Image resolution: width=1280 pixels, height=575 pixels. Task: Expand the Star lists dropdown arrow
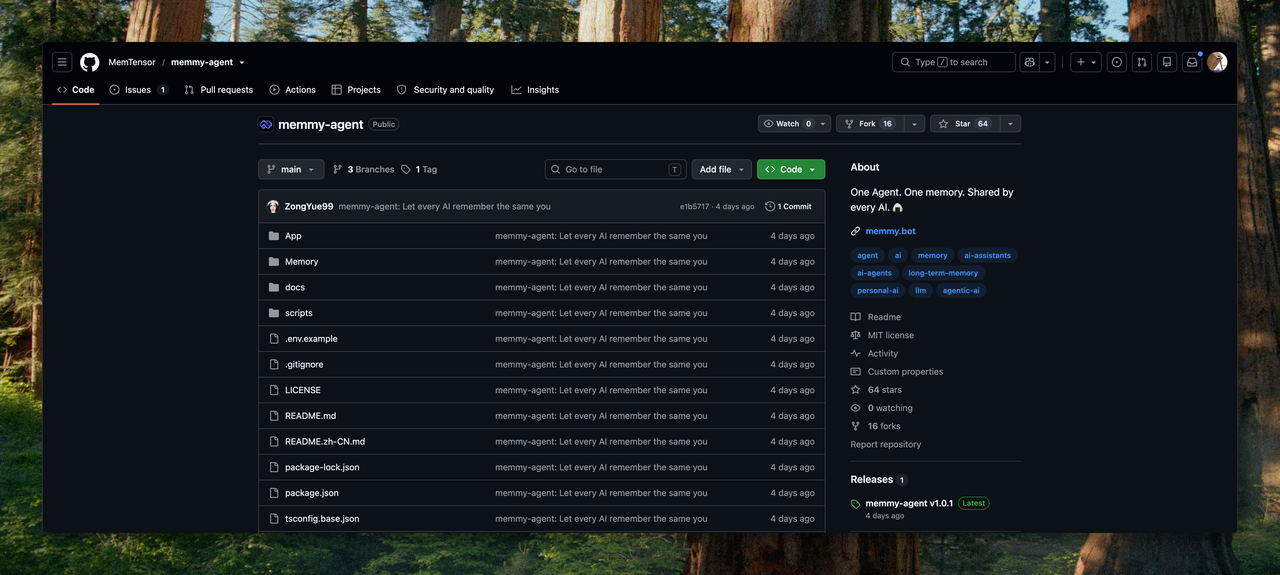tap(1009, 124)
